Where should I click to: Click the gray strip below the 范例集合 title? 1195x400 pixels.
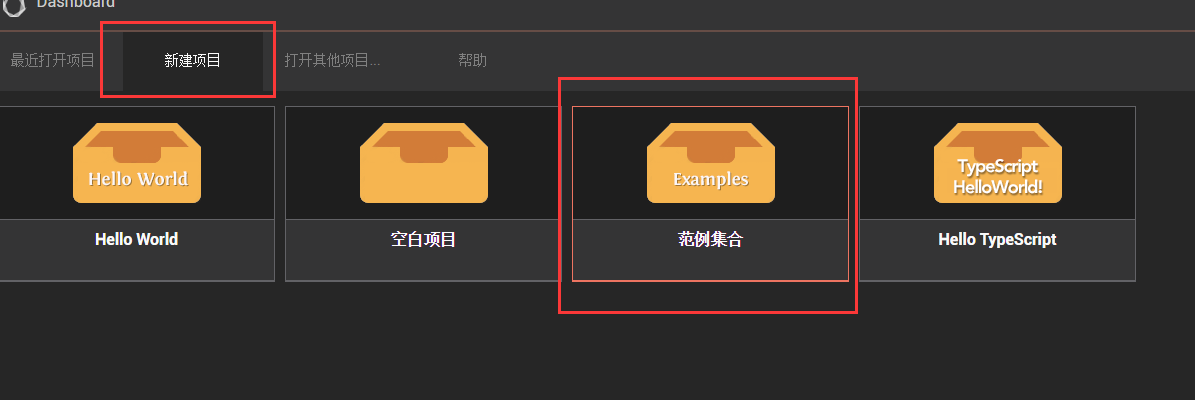[x=710, y=265]
